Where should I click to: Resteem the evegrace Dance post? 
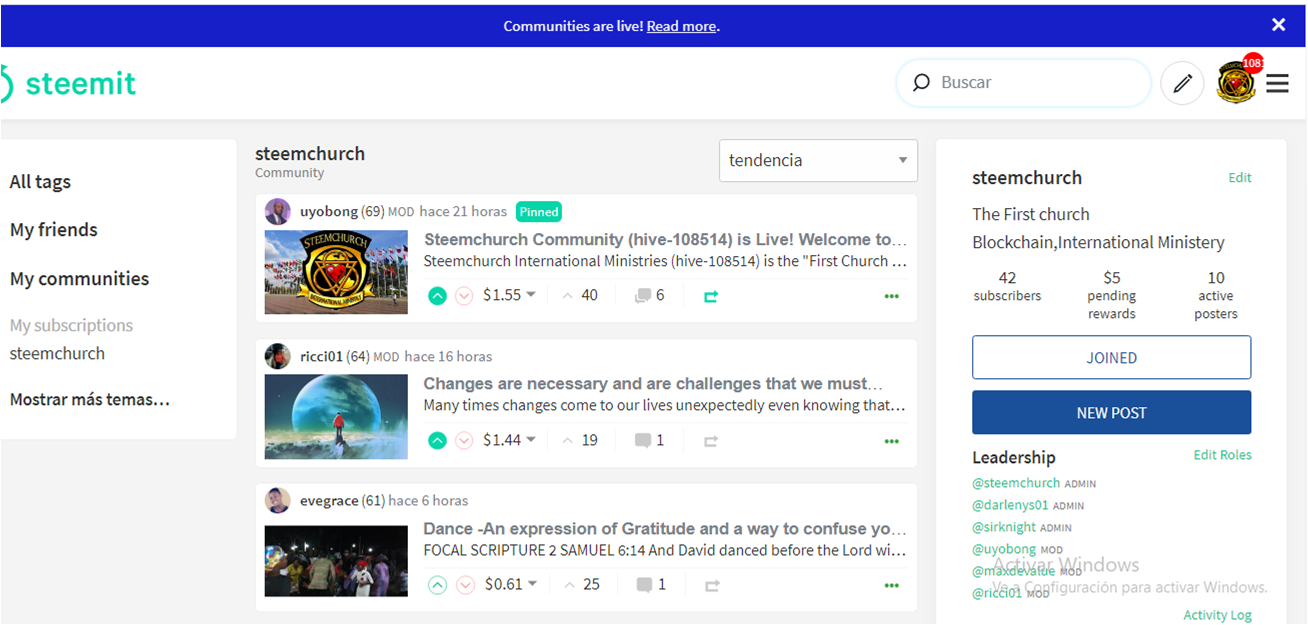pos(712,586)
